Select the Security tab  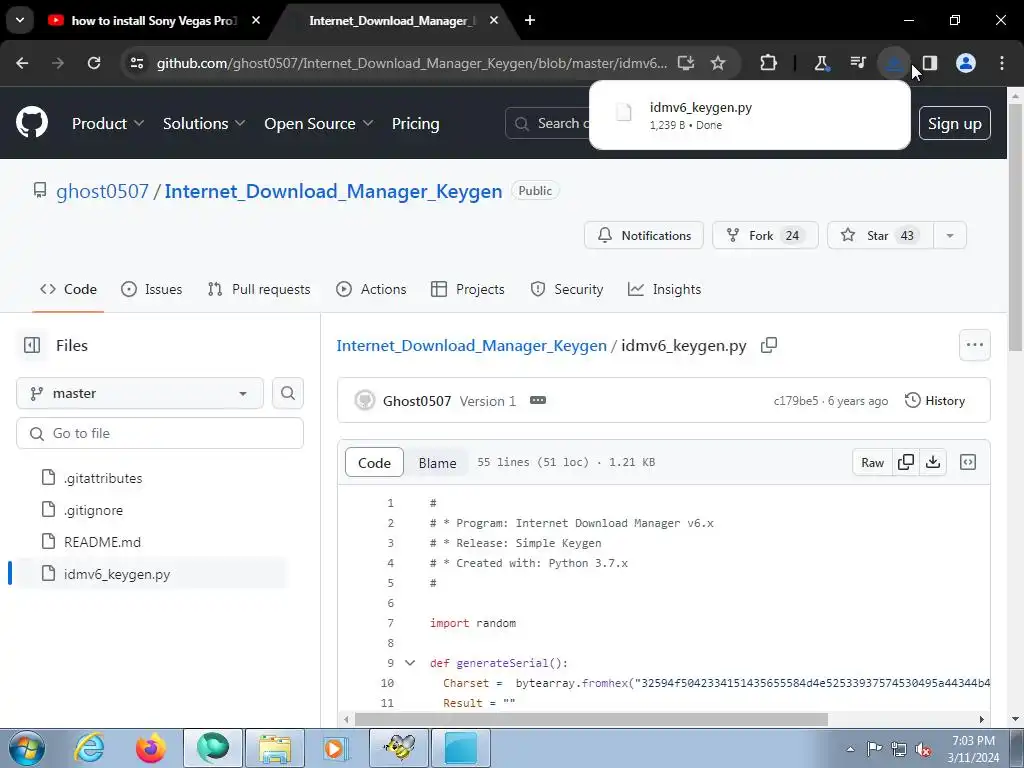(567, 289)
